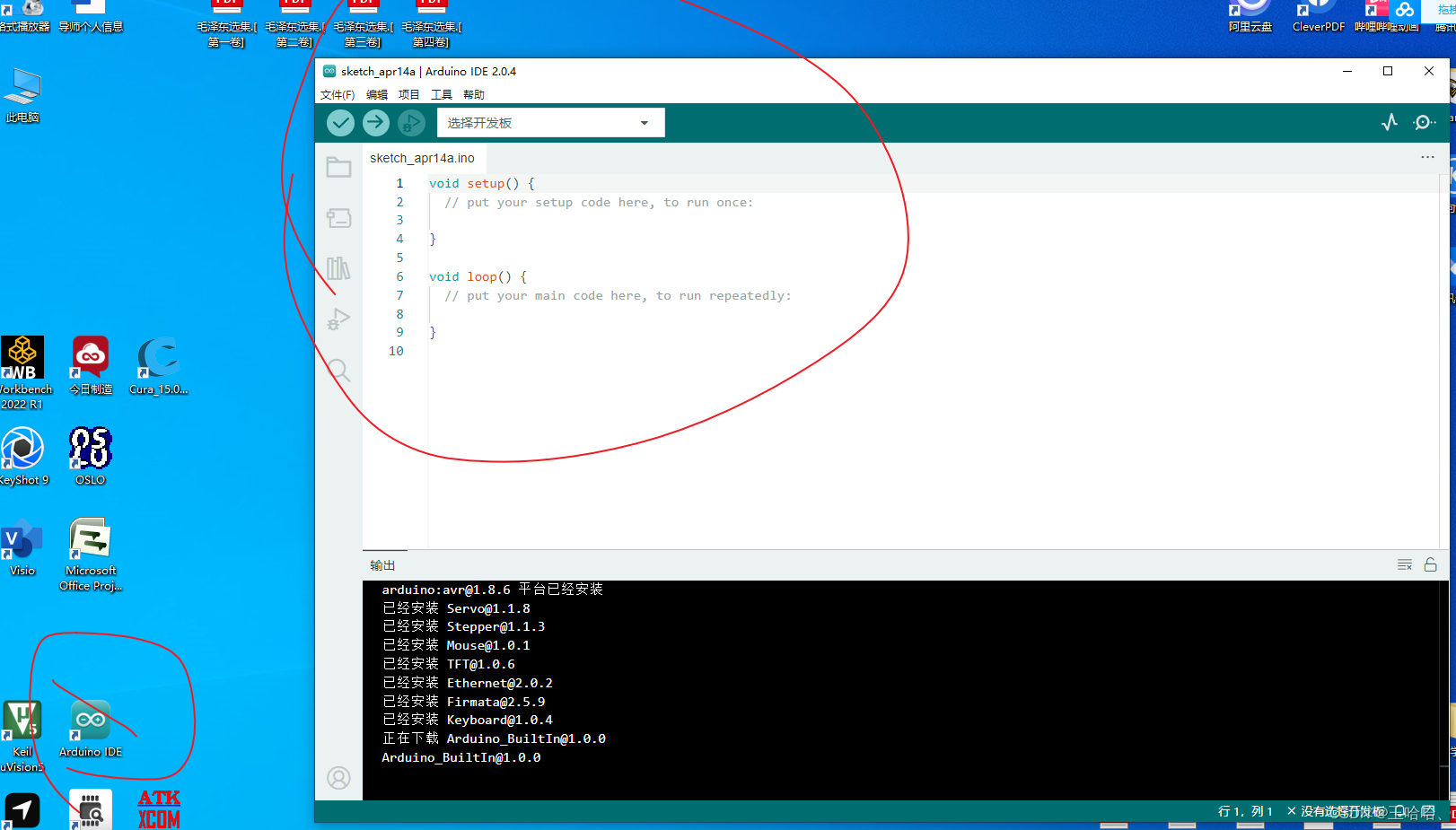The image size is (1456, 830).
Task: Open the 帮助 menu
Action: tap(474, 95)
